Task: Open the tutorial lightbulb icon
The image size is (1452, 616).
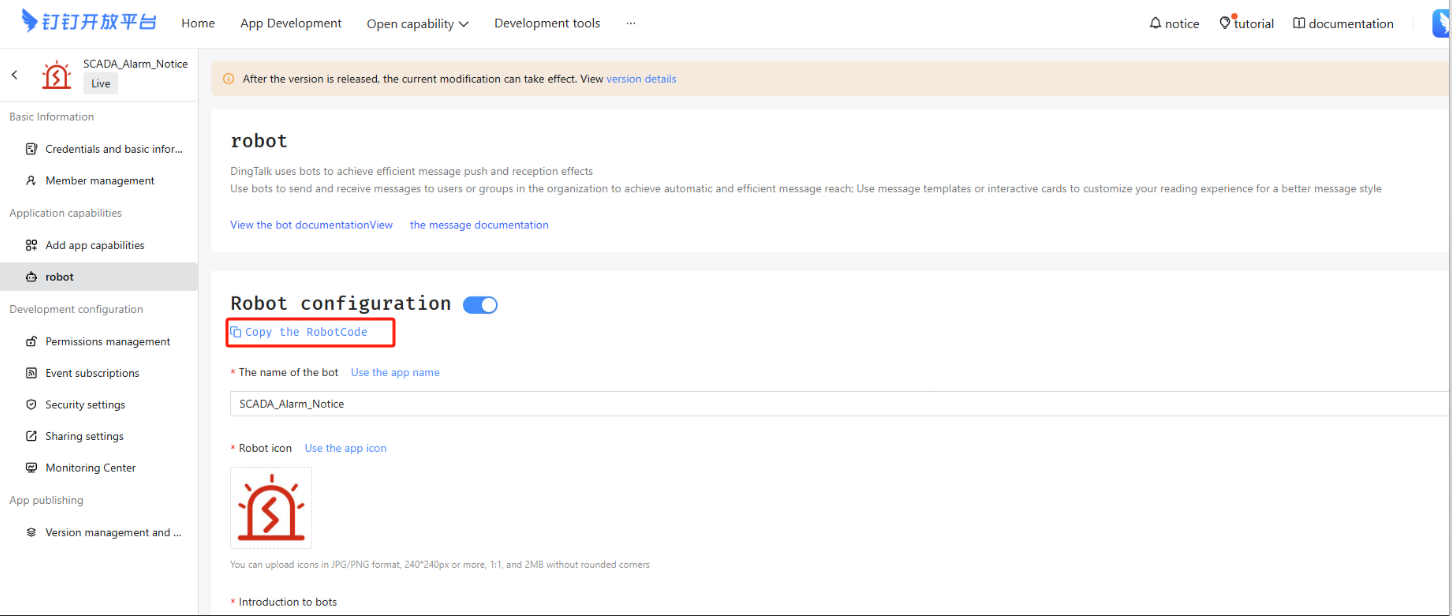Action: 1225,23
